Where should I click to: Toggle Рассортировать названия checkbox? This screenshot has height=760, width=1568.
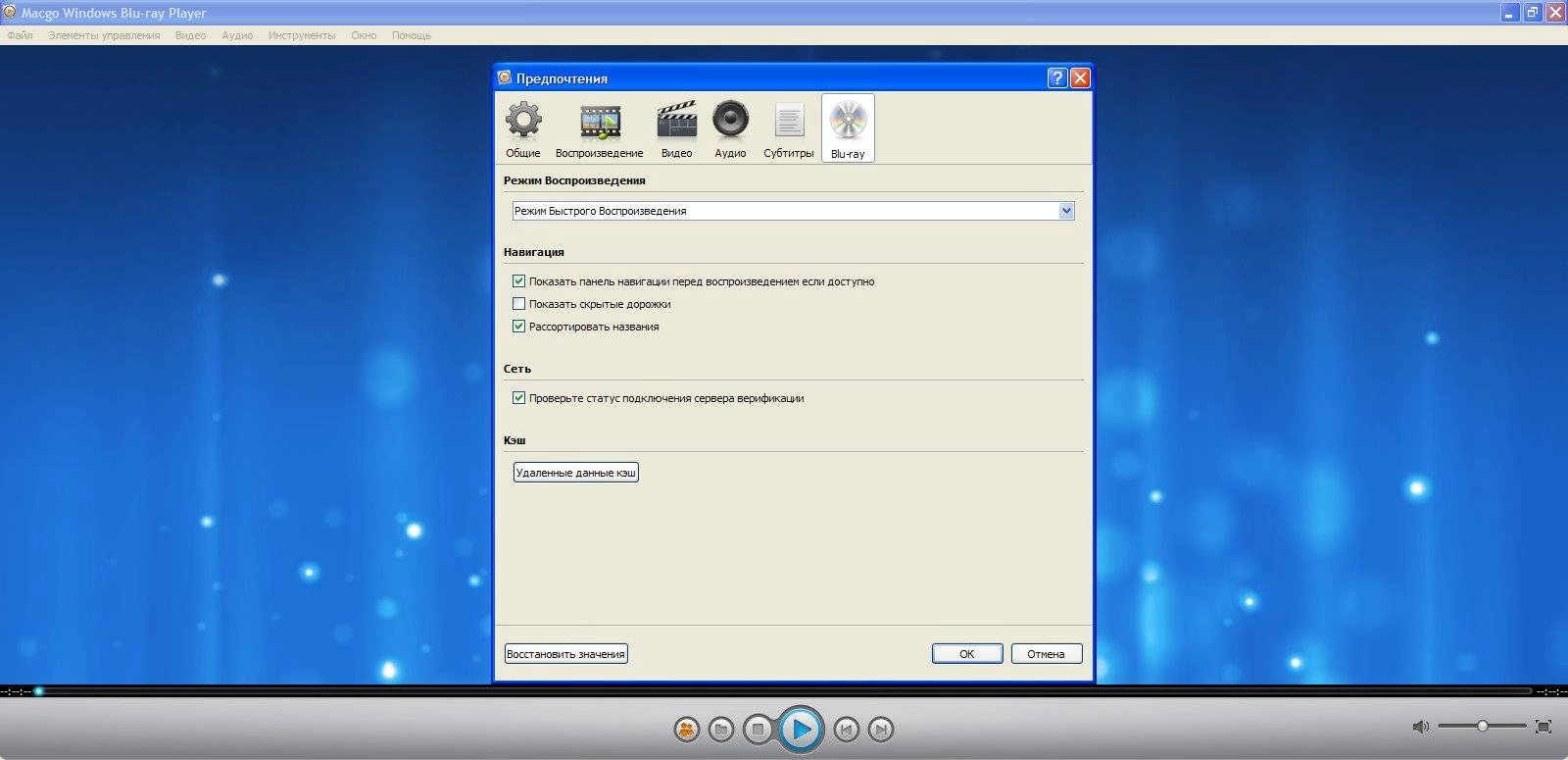click(519, 327)
